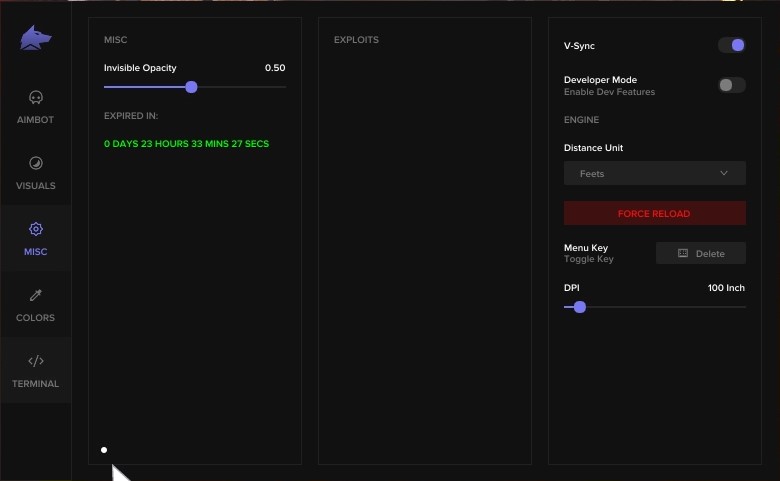This screenshot has width=780, height=481.
Task: Select the Visuals icon in sidebar
Action: 36,163
